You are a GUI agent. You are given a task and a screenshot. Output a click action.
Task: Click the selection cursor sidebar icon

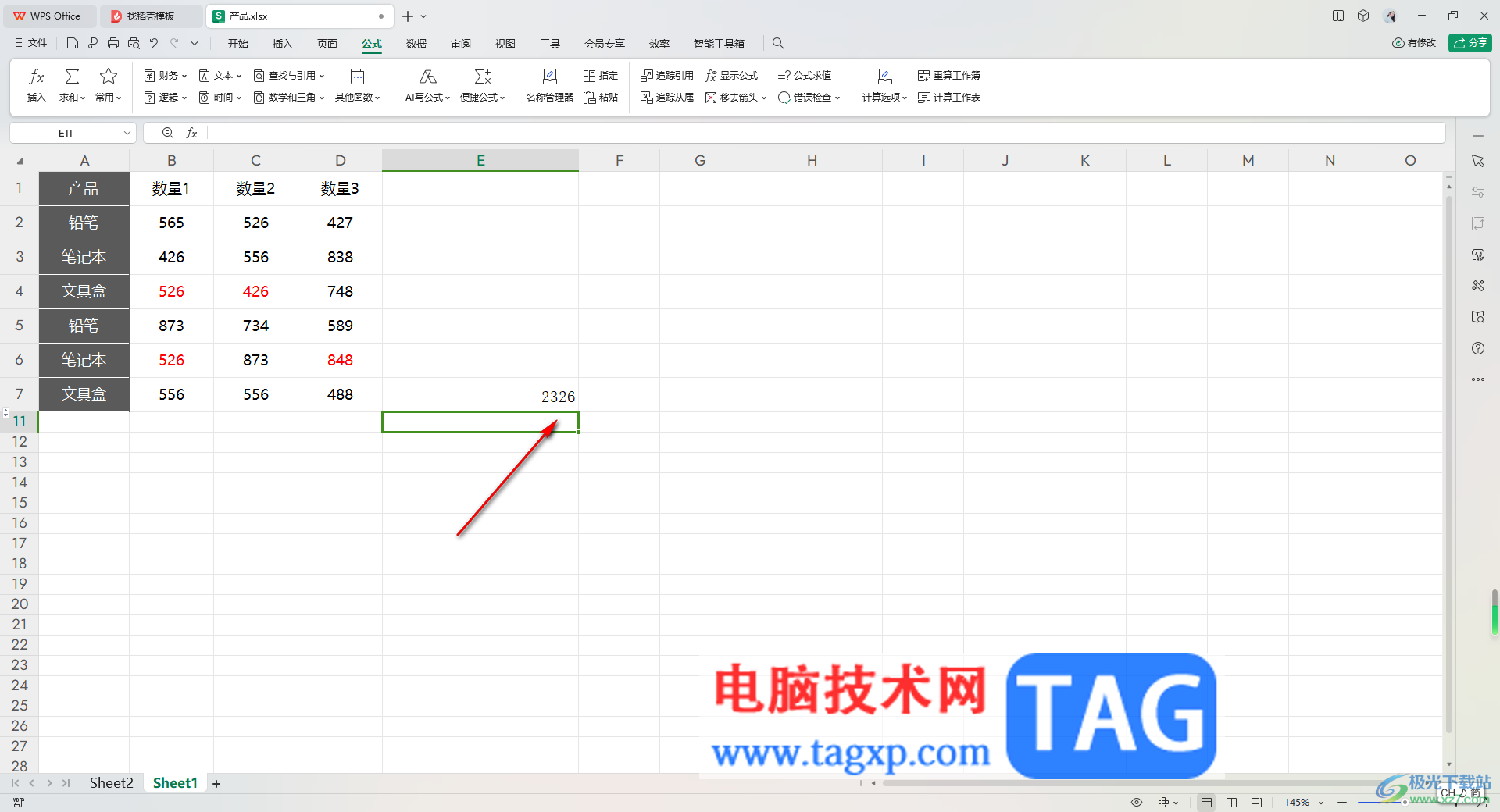pos(1478,161)
